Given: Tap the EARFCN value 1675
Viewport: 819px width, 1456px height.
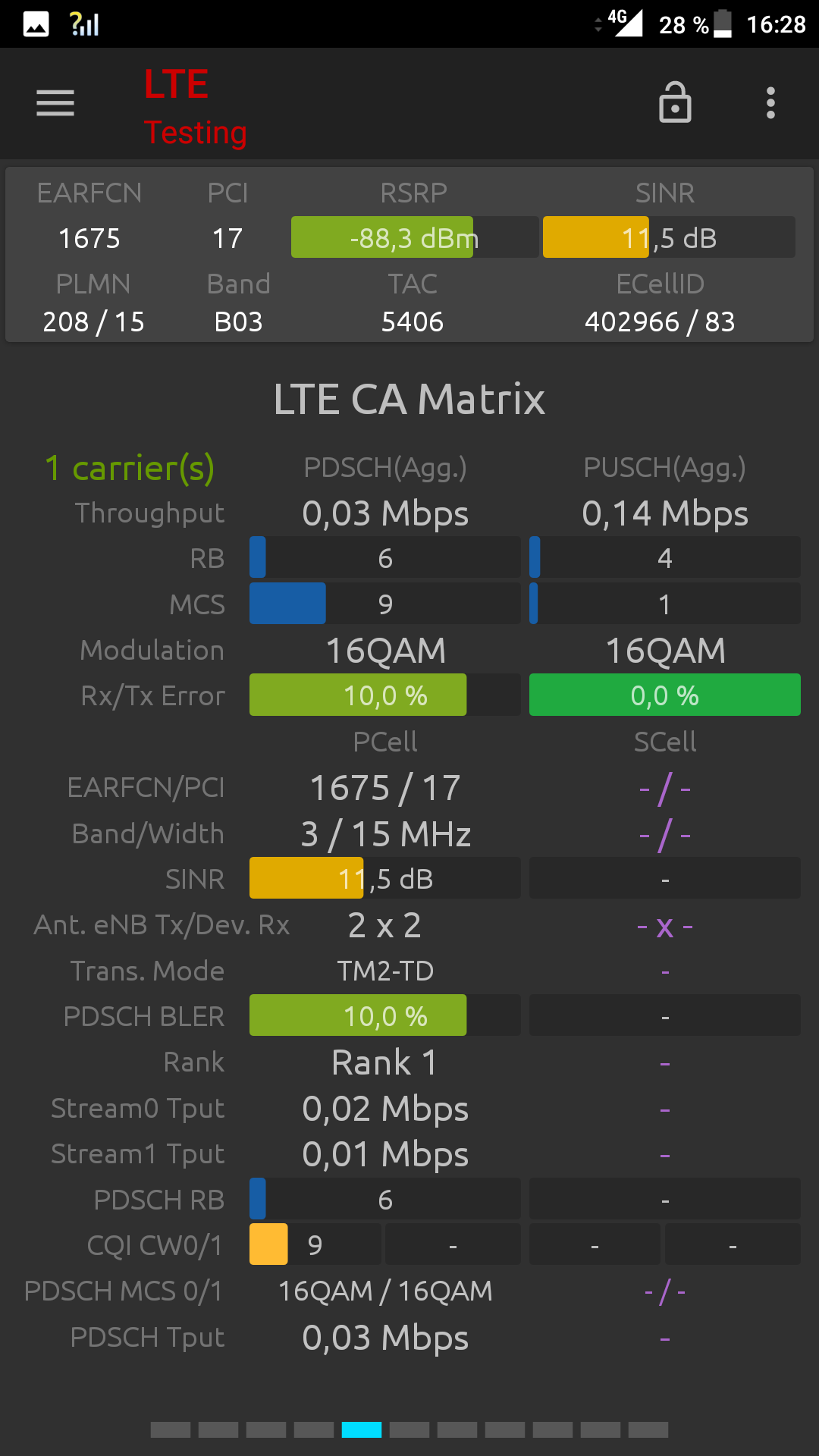Looking at the screenshot, I should pos(89,239).
